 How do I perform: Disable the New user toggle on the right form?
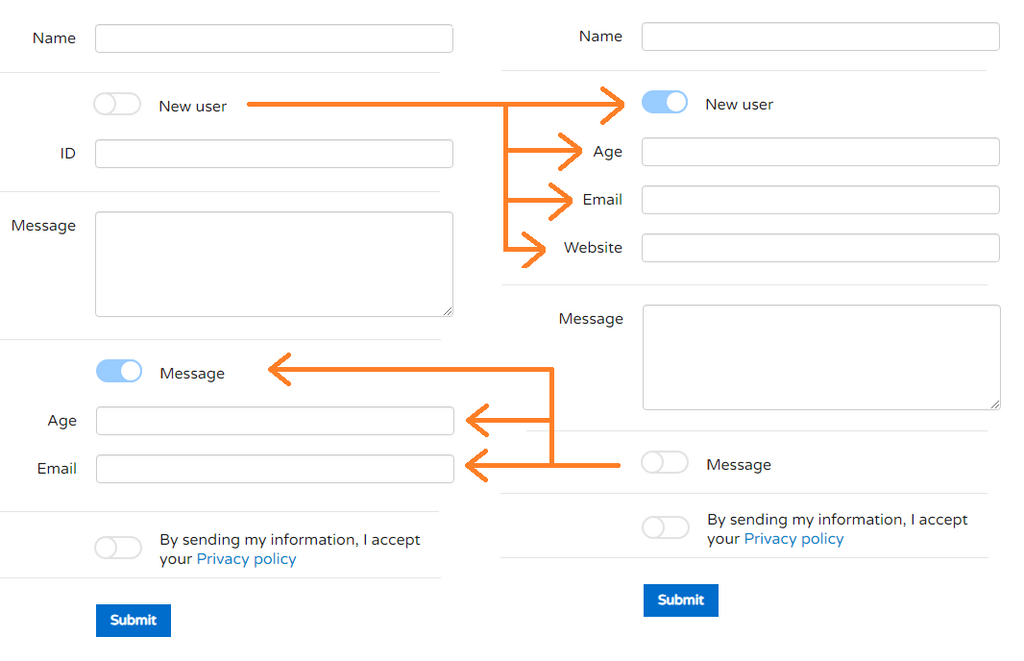pyautogui.click(x=664, y=102)
